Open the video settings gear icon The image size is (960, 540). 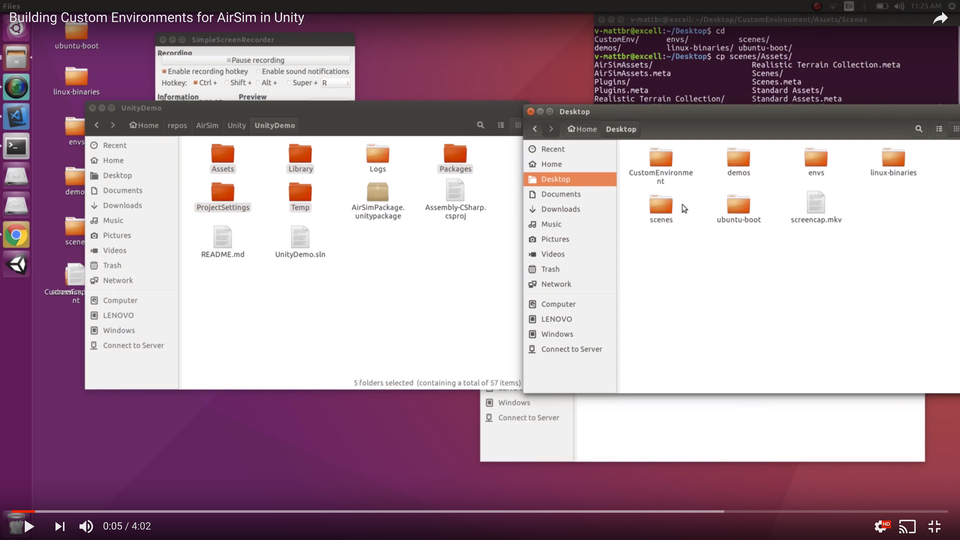tap(881, 526)
